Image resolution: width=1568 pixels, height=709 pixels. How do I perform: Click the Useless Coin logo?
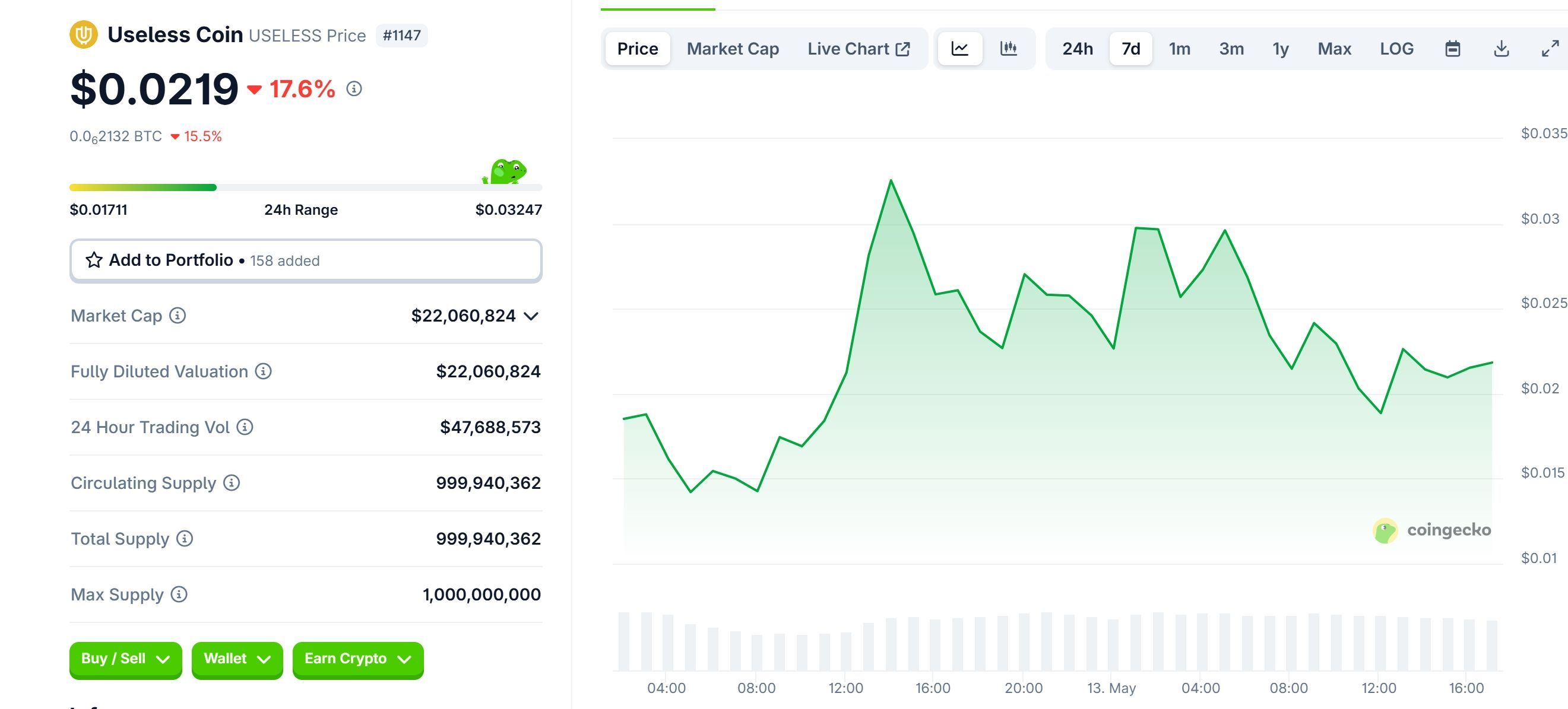click(84, 33)
